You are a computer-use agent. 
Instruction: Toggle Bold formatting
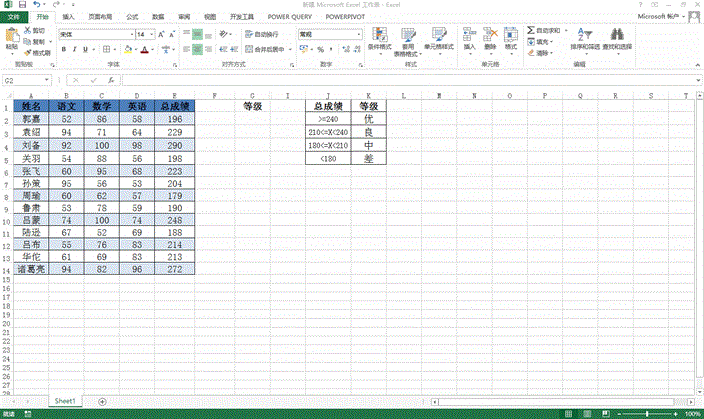click(x=62, y=48)
